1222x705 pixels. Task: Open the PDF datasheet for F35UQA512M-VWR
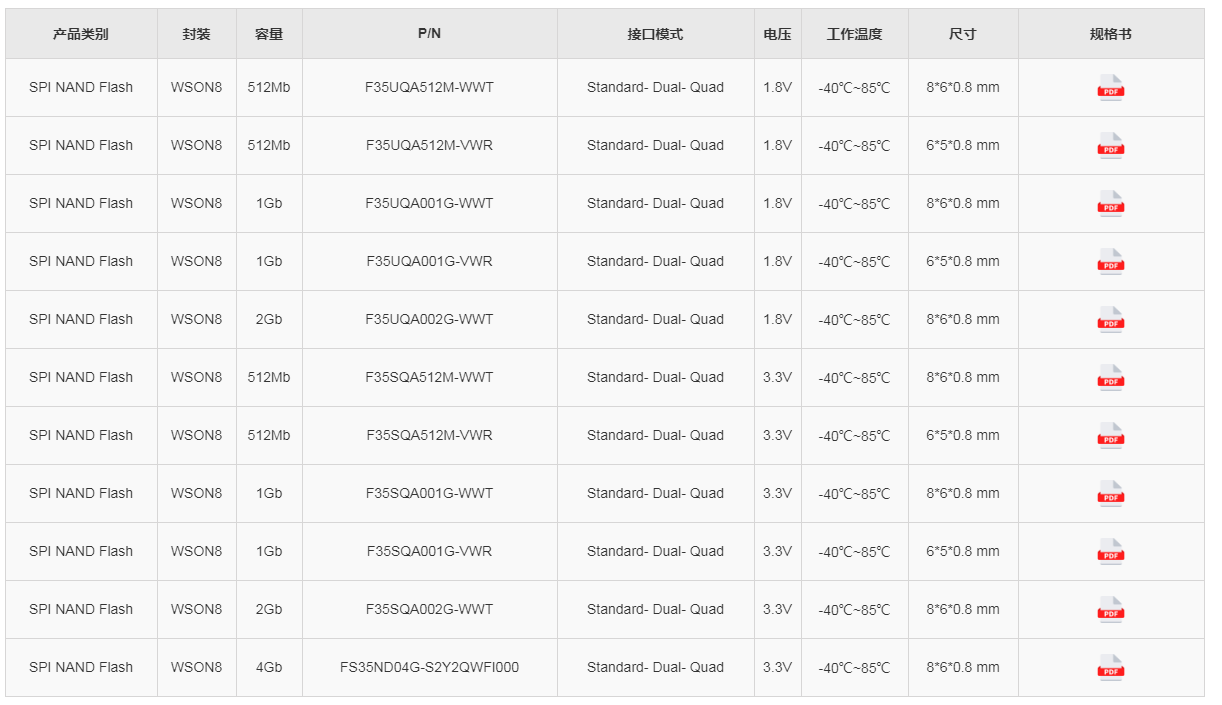click(1111, 146)
